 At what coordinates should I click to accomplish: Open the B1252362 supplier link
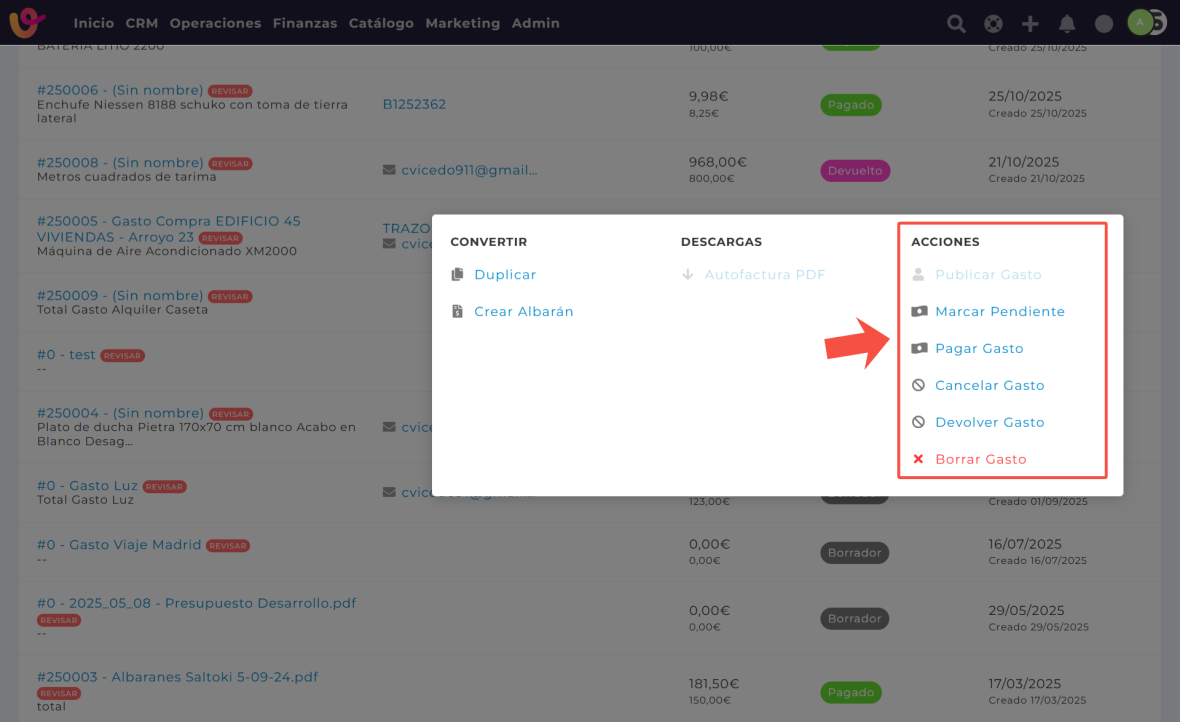(x=414, y=104)
